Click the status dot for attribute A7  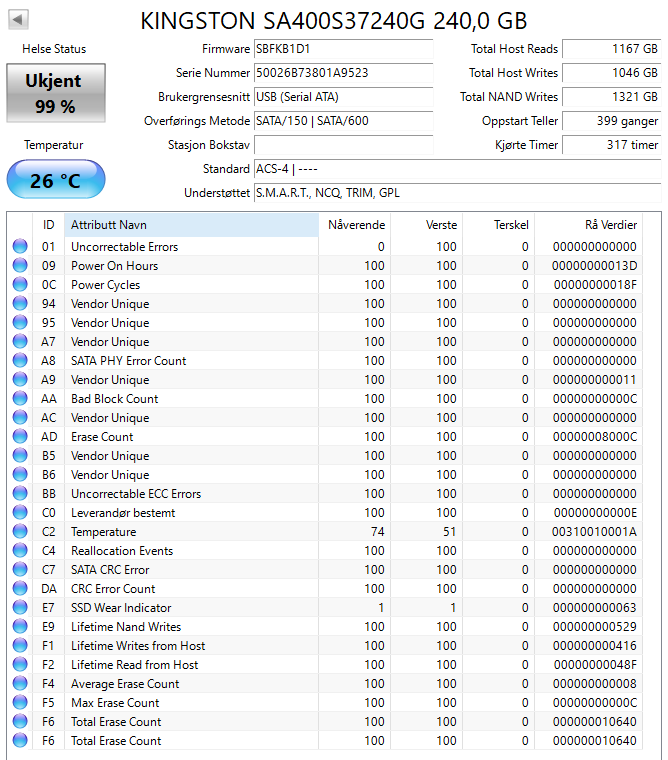click(x=20, y=341)
